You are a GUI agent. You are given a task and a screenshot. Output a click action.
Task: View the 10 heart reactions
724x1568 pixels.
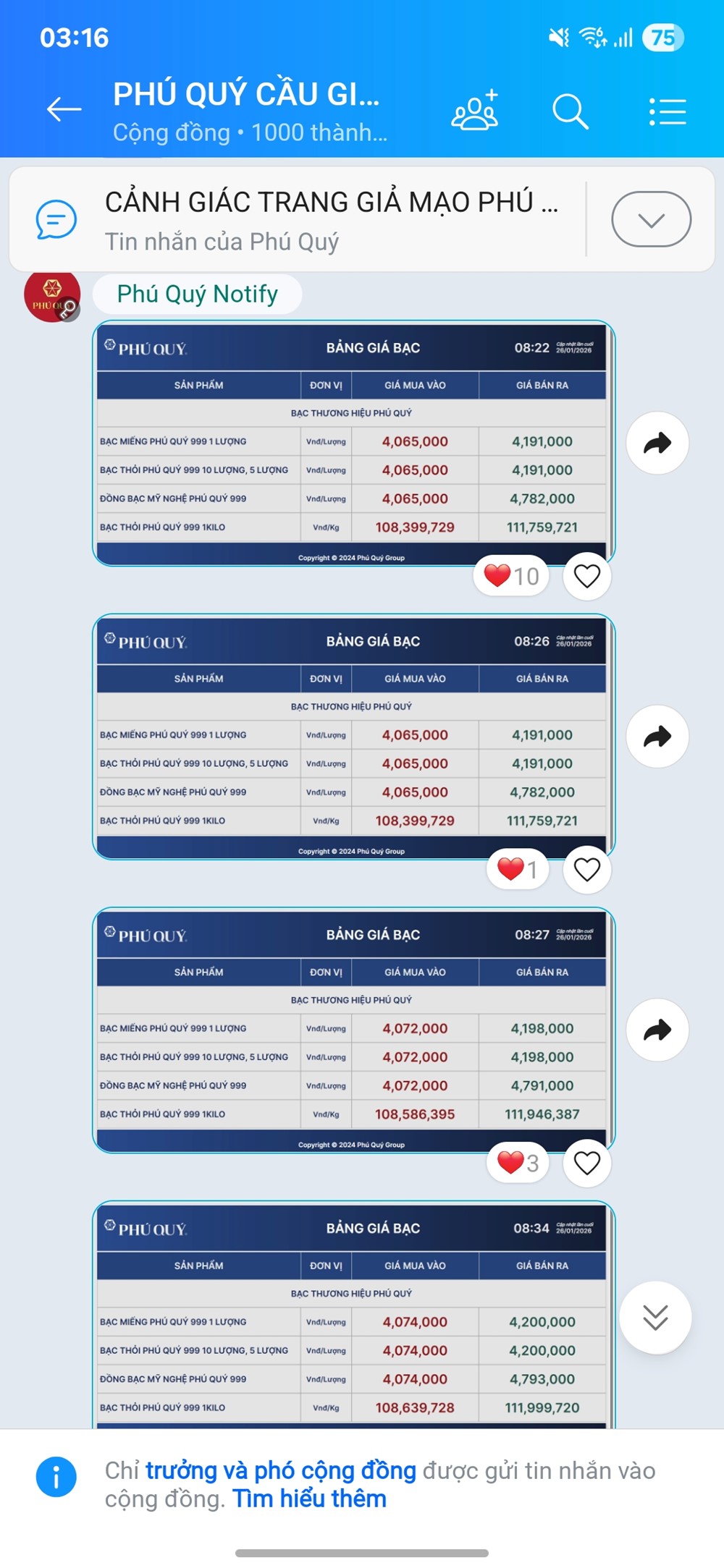pos(511,576)
